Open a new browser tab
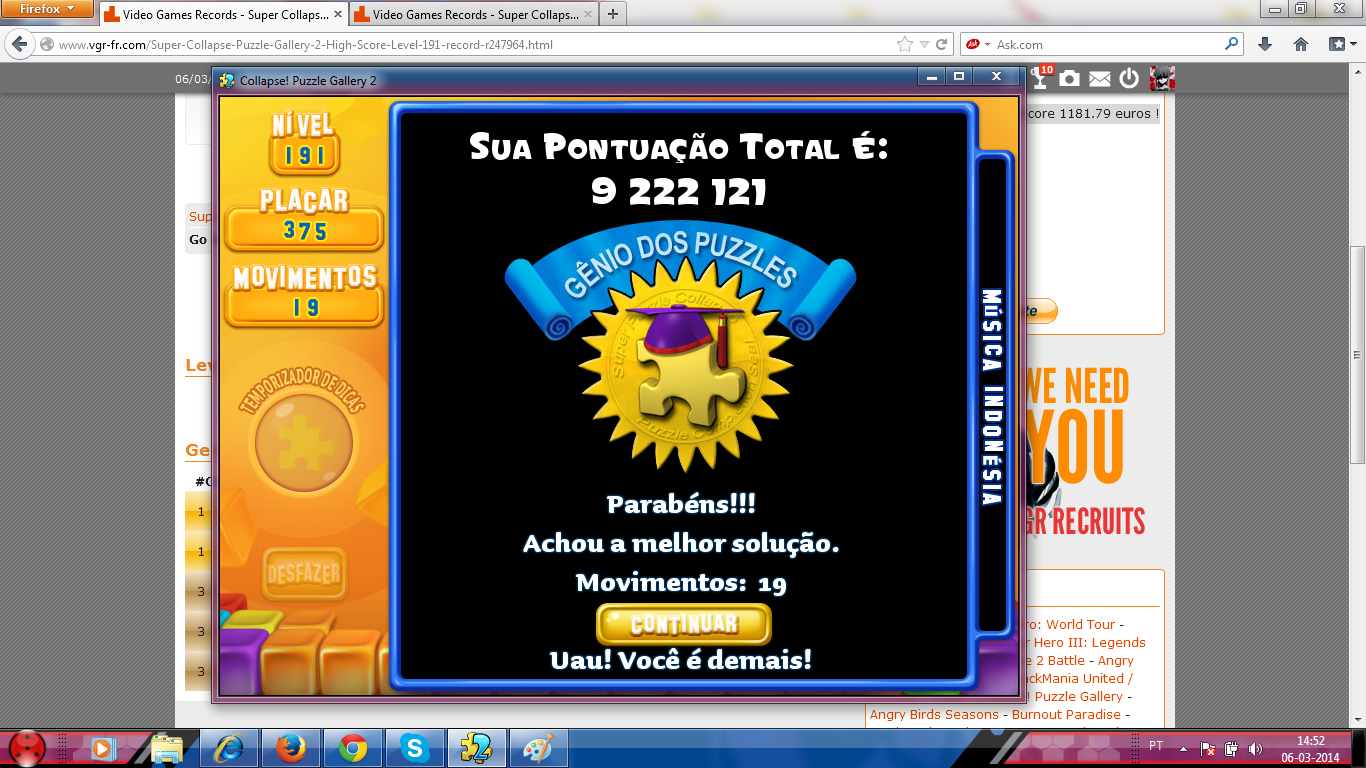 click(612, 14)
